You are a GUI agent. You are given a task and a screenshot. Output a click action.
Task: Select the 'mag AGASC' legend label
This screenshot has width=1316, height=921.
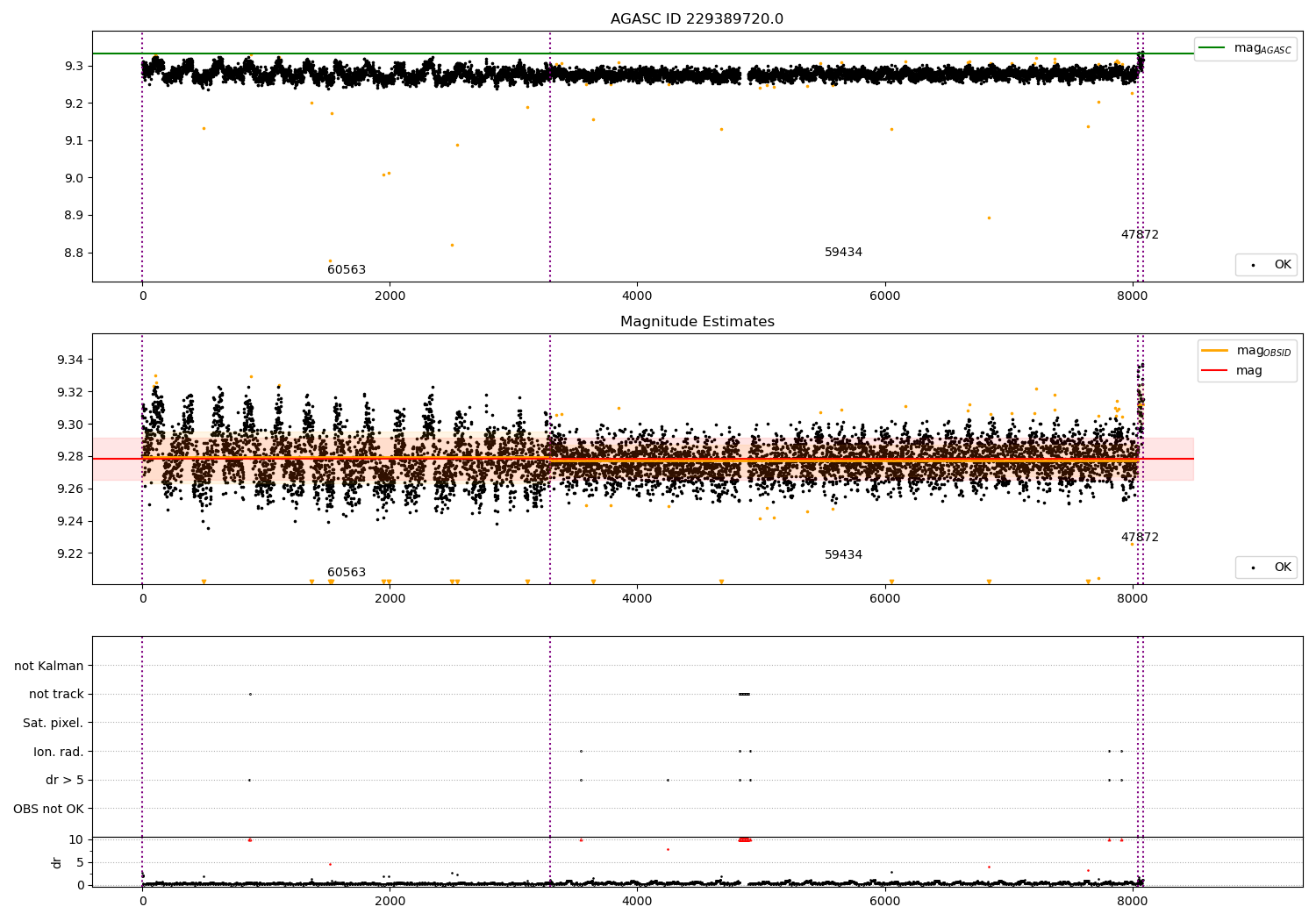point(1262,48)
